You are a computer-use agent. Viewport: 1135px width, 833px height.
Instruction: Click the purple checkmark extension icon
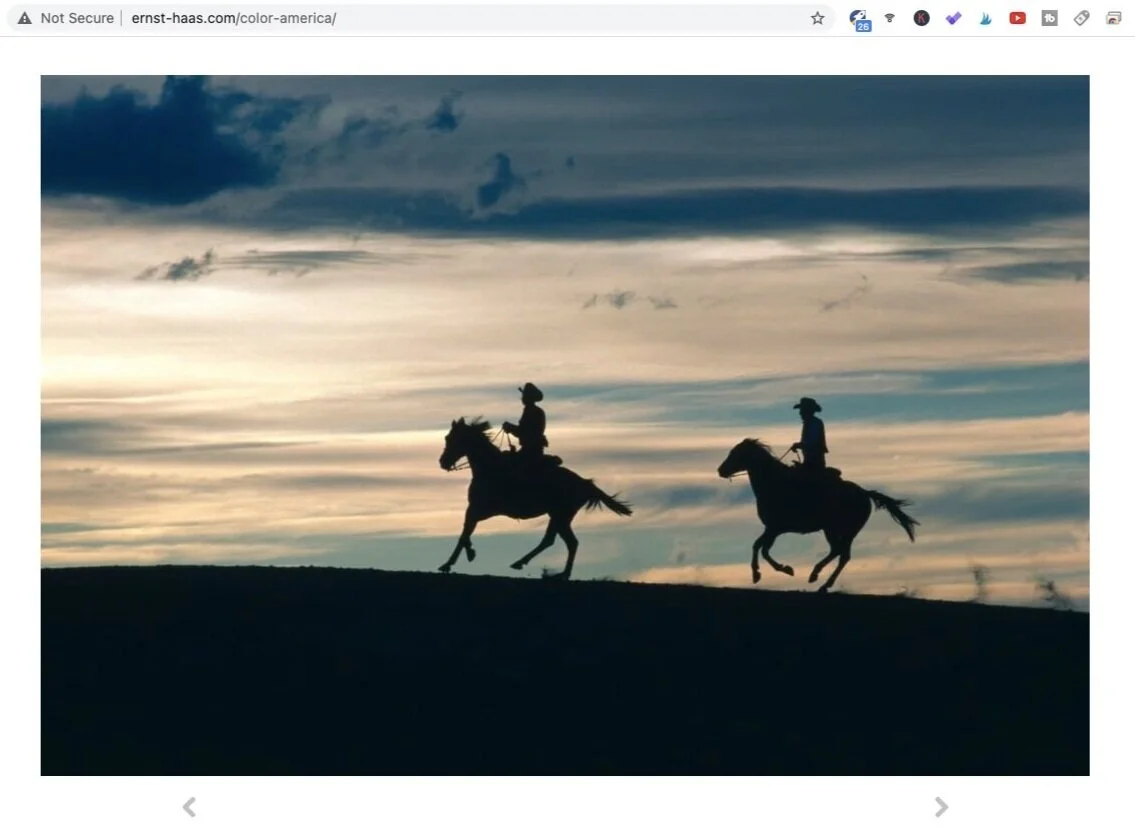[x=953, y=18]
